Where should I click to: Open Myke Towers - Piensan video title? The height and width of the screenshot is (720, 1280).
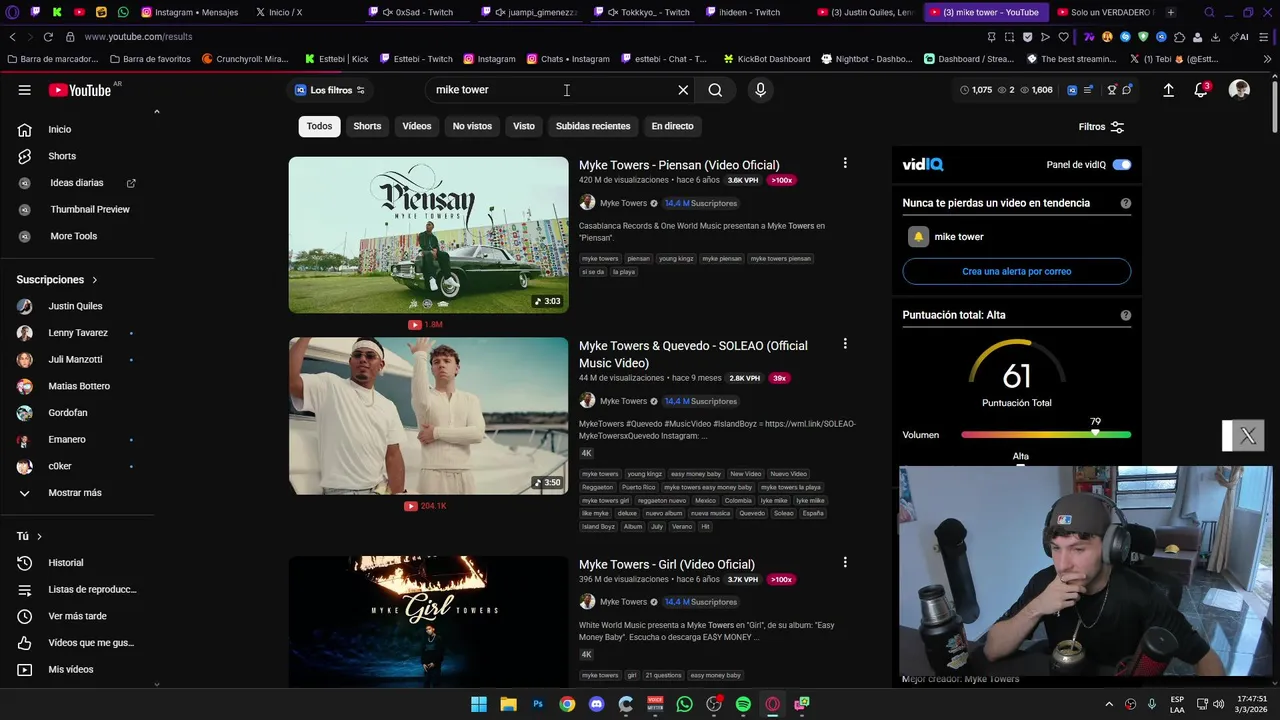pyautogui.click(x=679, y=165)
